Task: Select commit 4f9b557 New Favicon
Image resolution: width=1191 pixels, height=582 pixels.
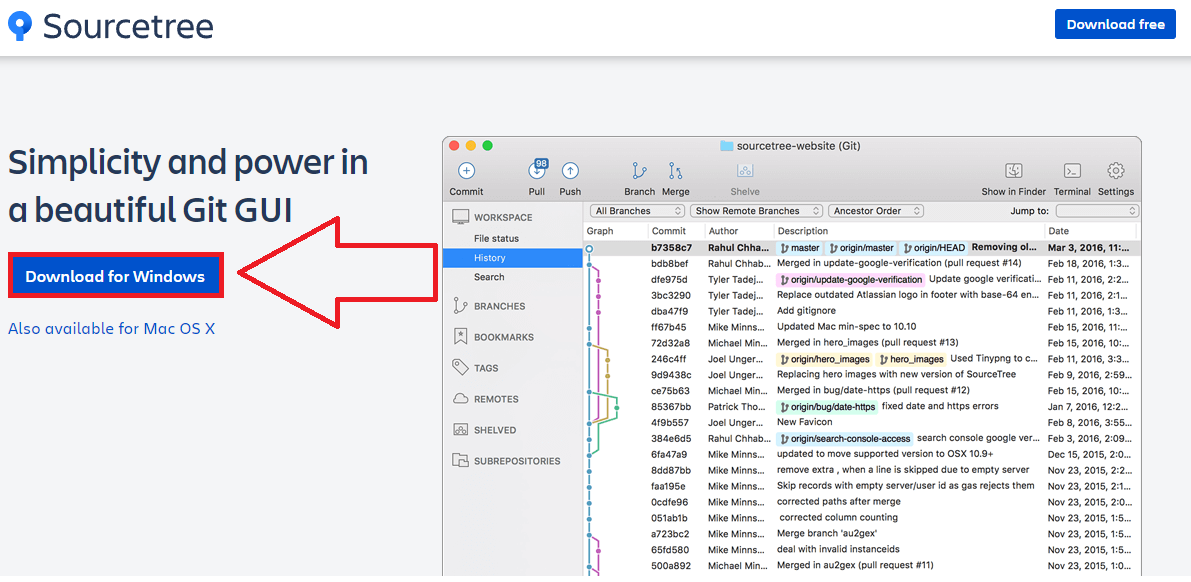Action: pyautogui.click(x=862, y=422)
